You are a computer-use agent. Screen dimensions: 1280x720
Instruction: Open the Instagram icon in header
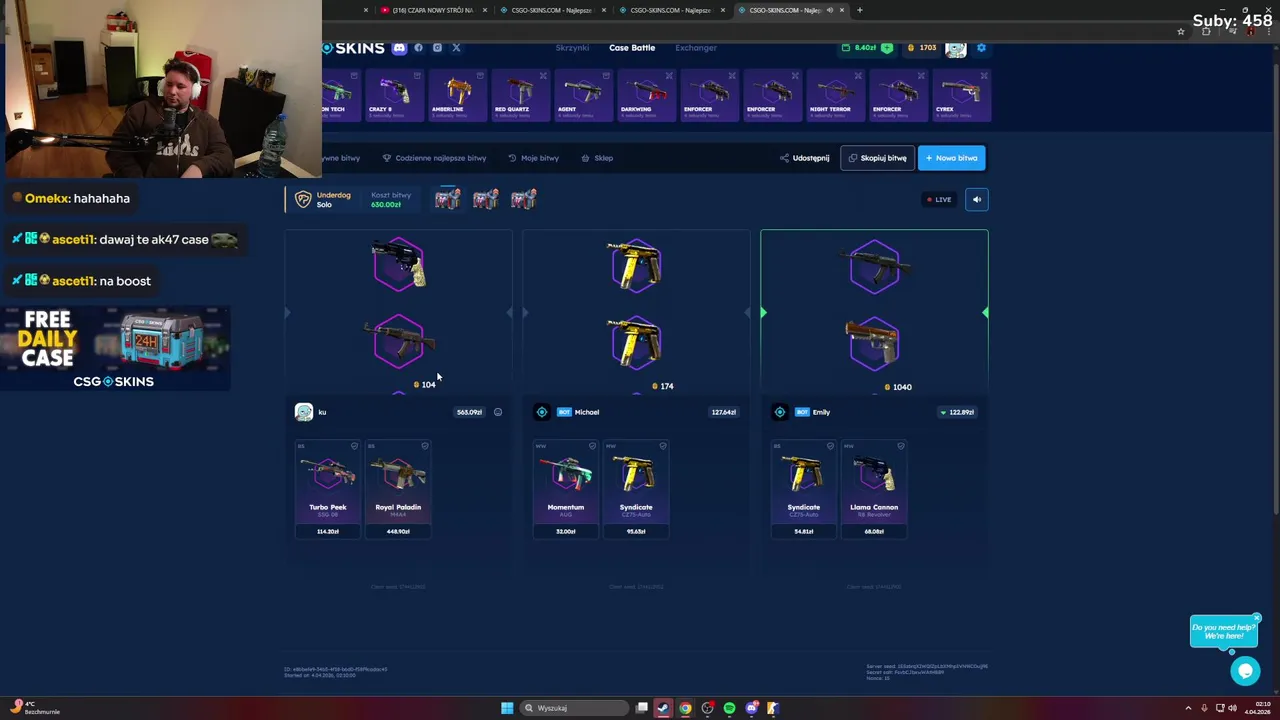437,47
